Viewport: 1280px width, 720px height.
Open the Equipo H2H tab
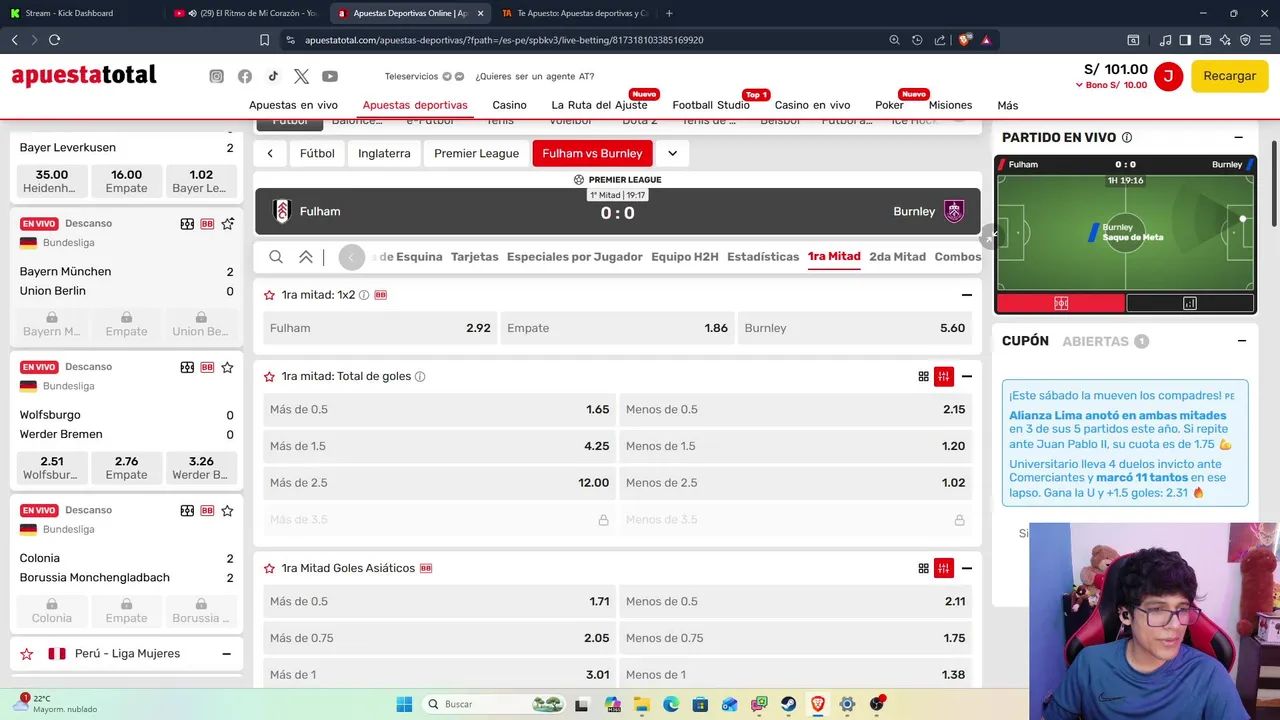point(685,257)
